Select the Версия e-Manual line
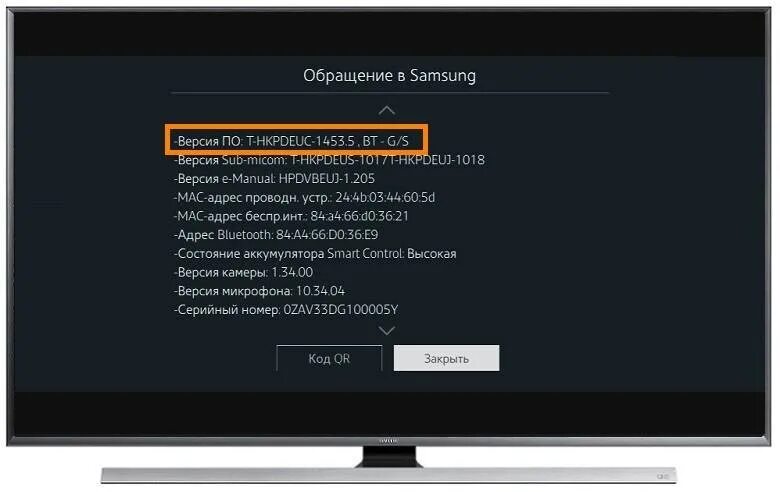Screen dimensions: 780x492 pyautogui.click(x=275, y=179)
